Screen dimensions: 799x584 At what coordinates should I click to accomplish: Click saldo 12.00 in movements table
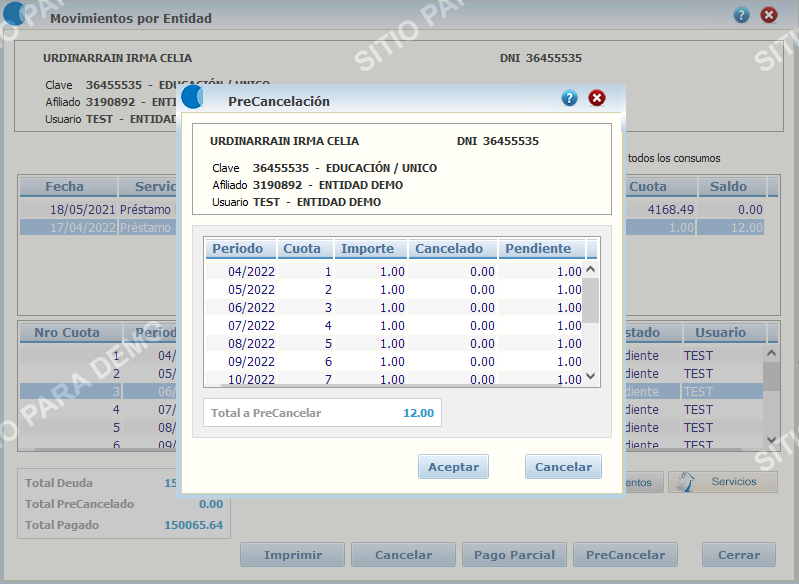click(747, 227)
